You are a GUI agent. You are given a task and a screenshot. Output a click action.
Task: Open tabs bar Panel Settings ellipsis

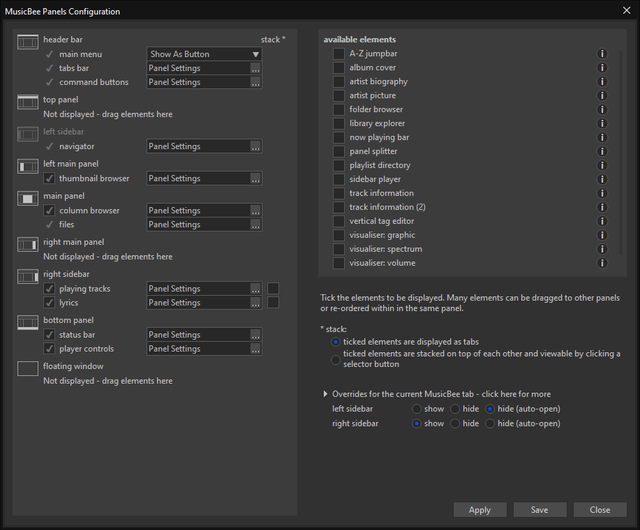point(256,68)
